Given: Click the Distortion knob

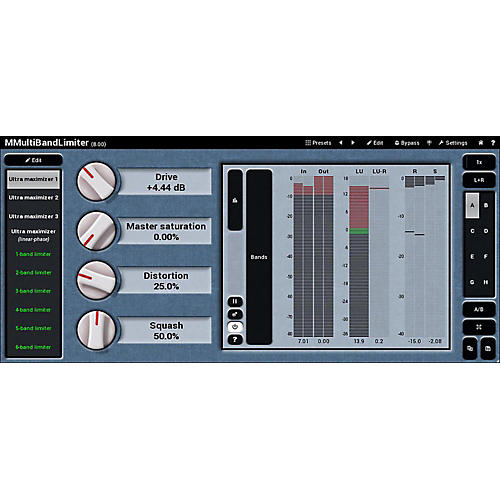Looking at the screenshot, I should (97, 280).
